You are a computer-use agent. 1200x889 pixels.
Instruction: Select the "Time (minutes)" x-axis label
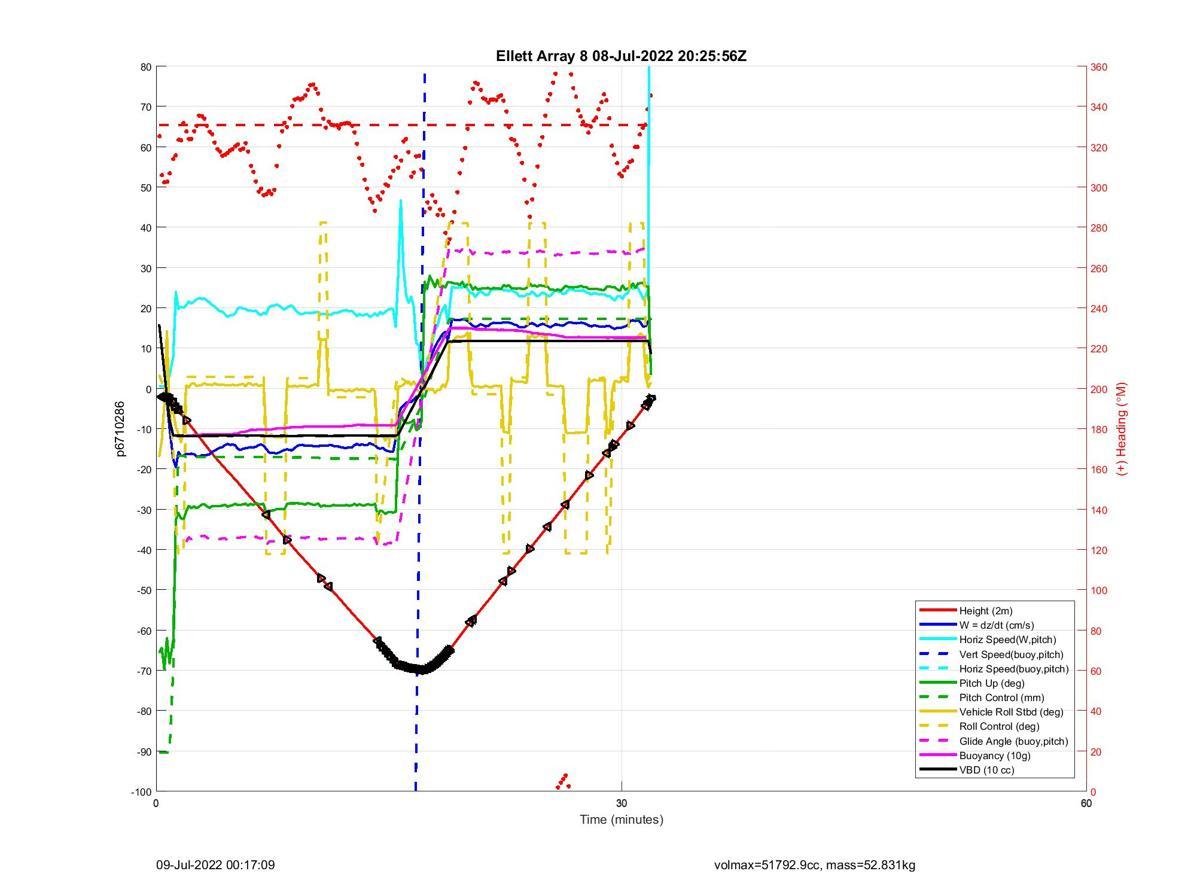tap(621, 820)
